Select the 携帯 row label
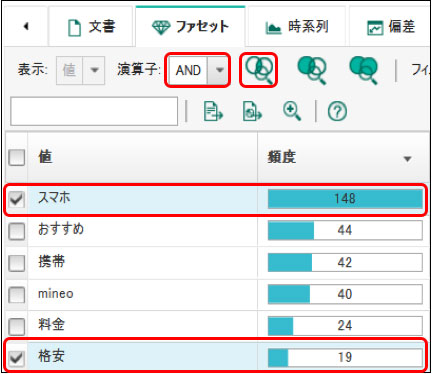Screen dimensions: 432x374 point(51,261)
